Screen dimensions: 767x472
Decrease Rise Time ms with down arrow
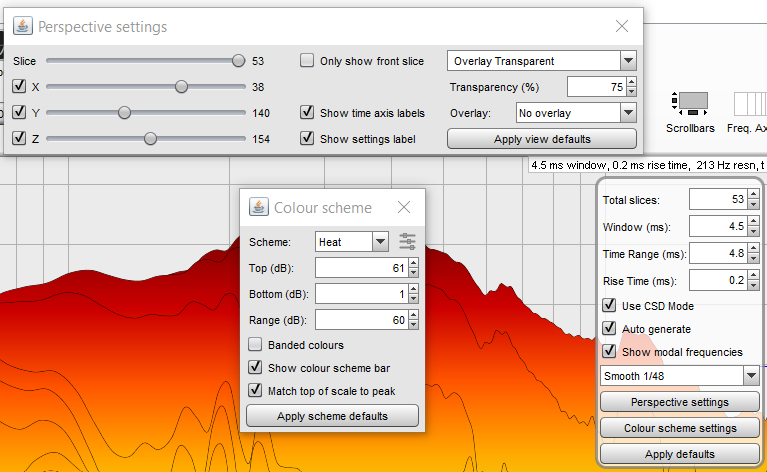pos(754,285)
